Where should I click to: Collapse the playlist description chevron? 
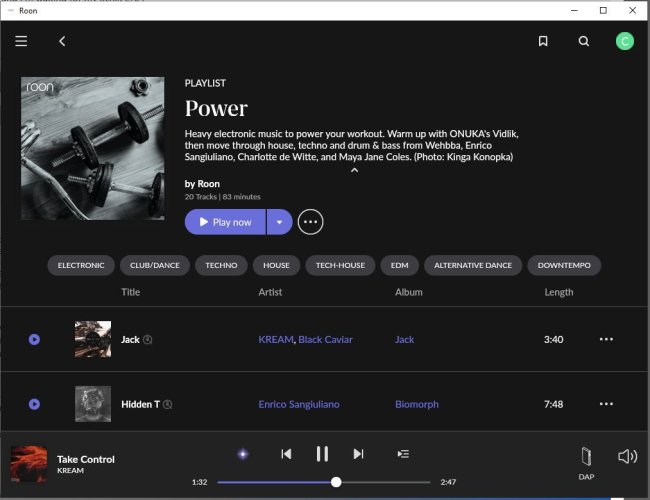pos(354,170)
